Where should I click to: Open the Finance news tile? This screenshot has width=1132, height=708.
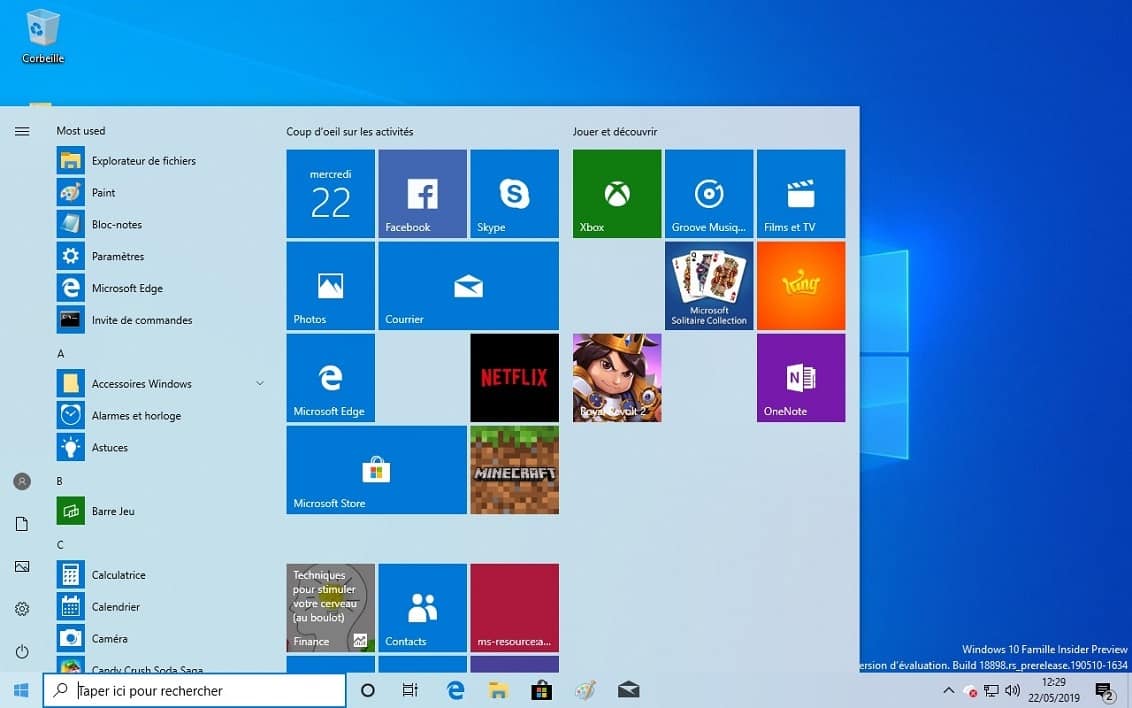point(331,608)
